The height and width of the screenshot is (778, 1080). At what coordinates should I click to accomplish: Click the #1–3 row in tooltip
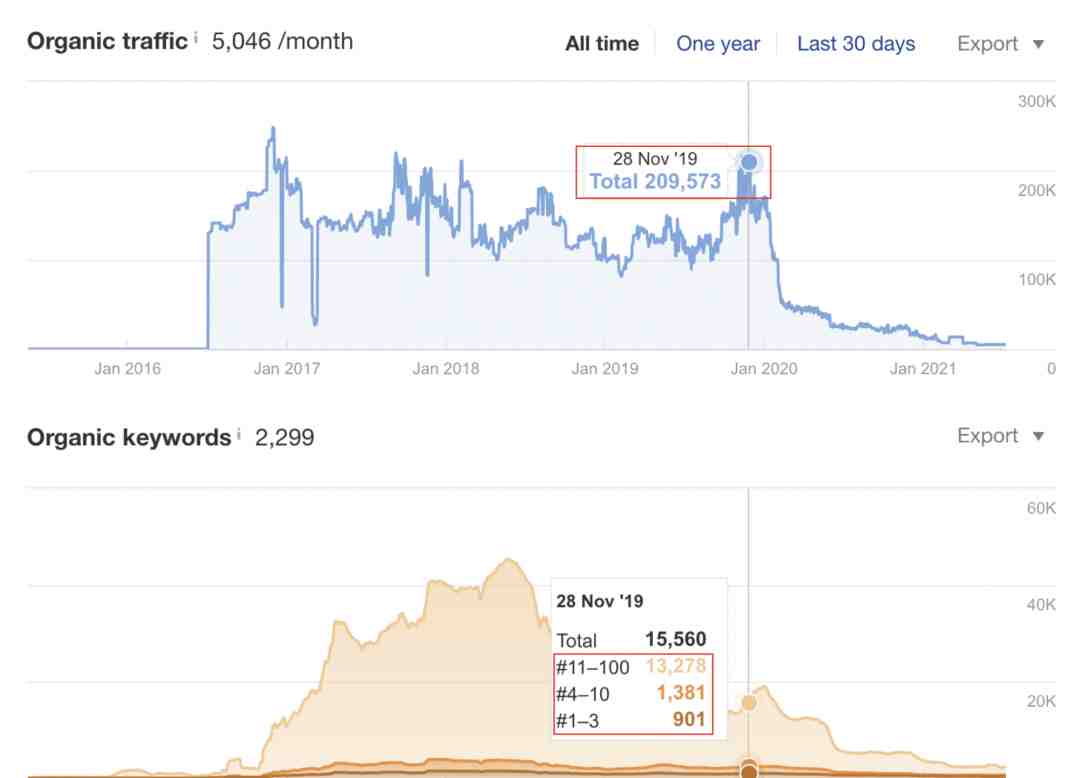[x=631, y=720]
